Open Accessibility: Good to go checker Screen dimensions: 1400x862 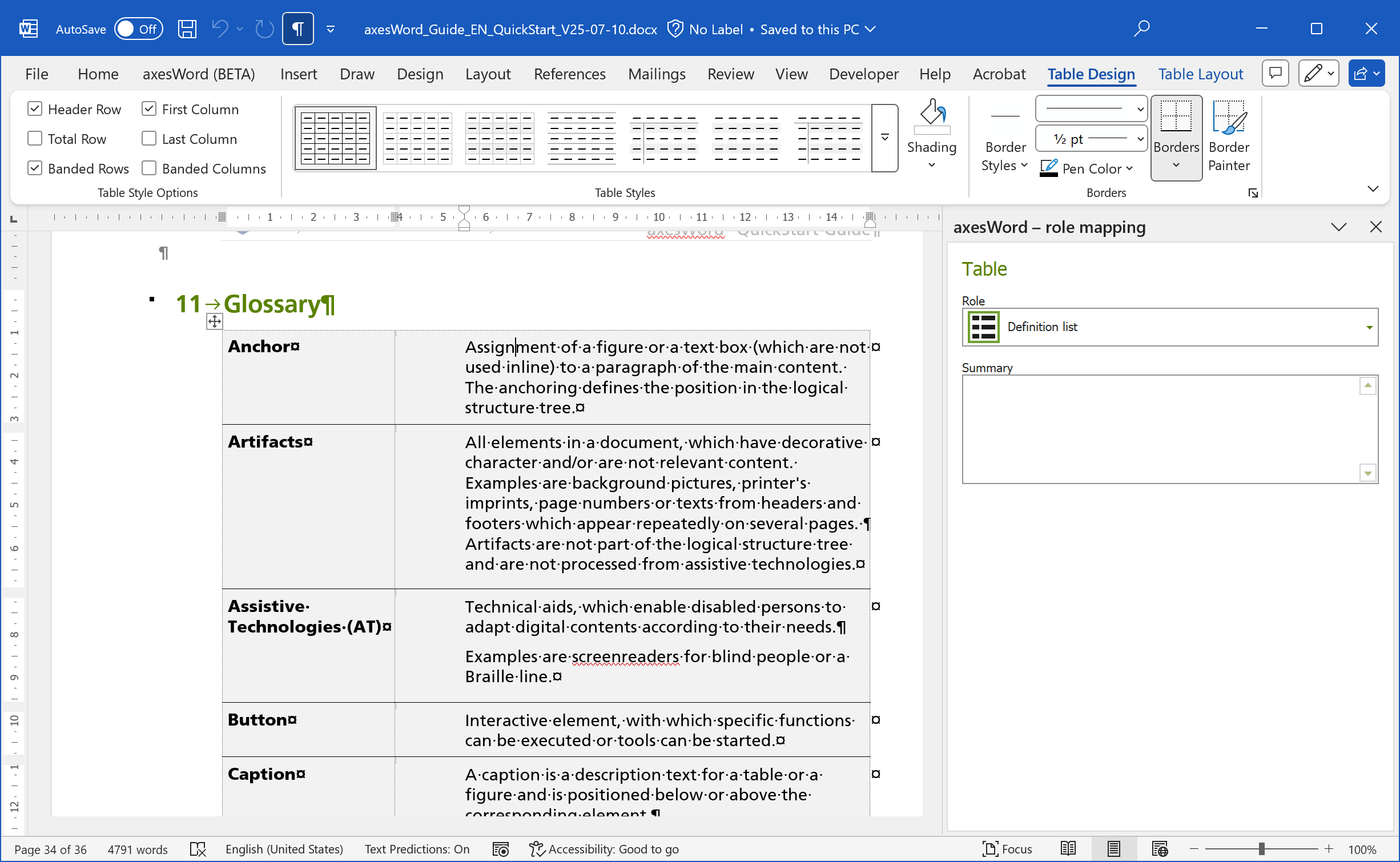(604, 849)
